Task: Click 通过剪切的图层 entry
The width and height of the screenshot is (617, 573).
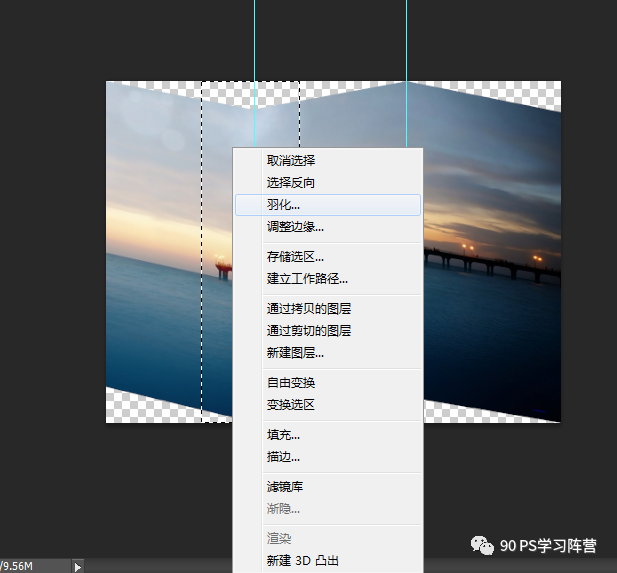Action: click(x=328, y=331)
